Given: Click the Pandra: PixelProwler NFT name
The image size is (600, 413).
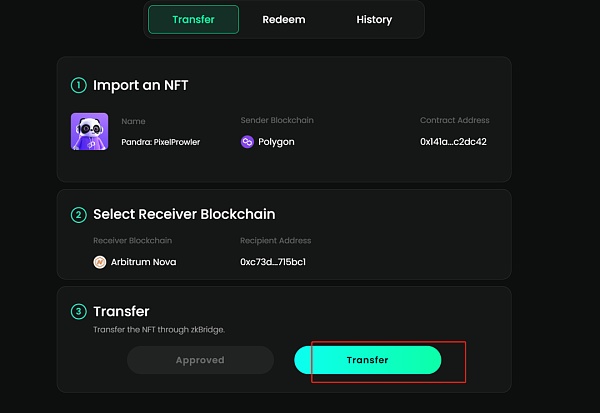Looking at the screenshot, I should (160, 142).
